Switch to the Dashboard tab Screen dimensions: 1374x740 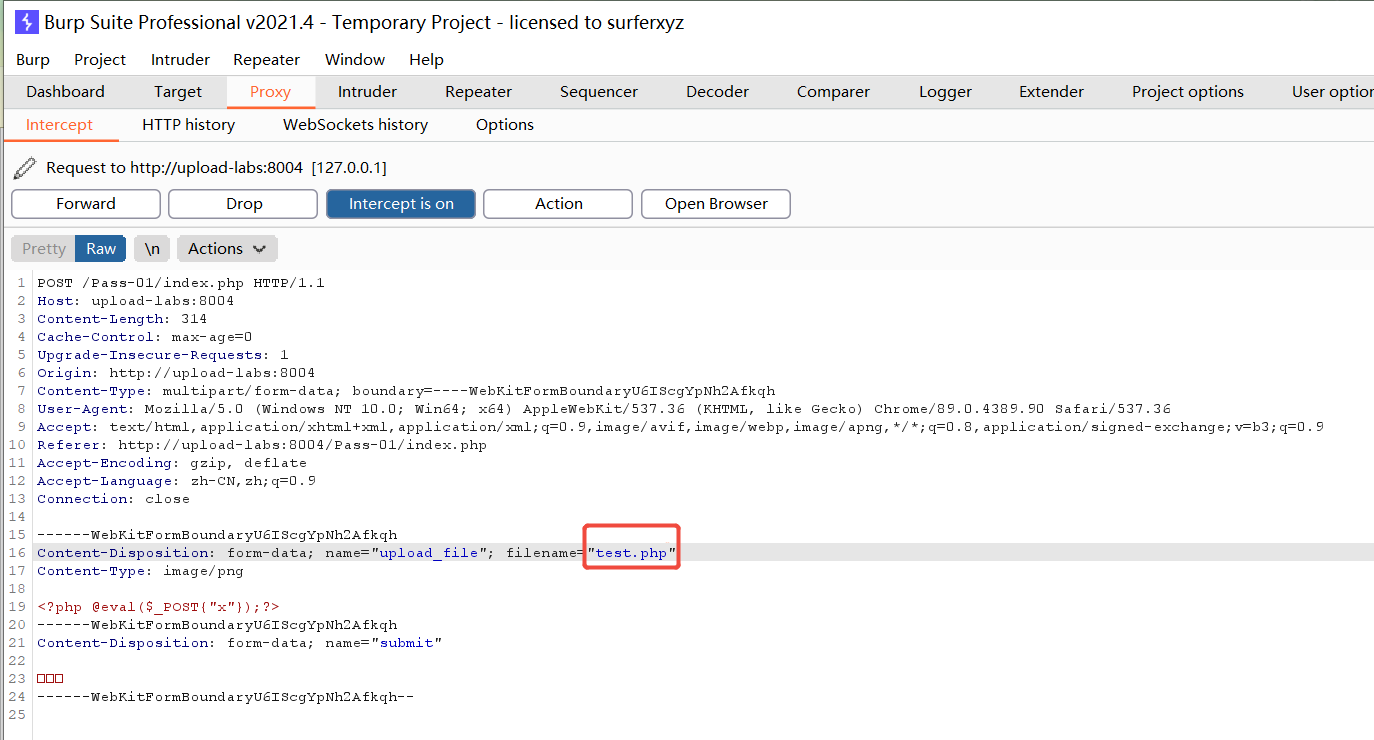pyautogui.click(x=65, y=92)
